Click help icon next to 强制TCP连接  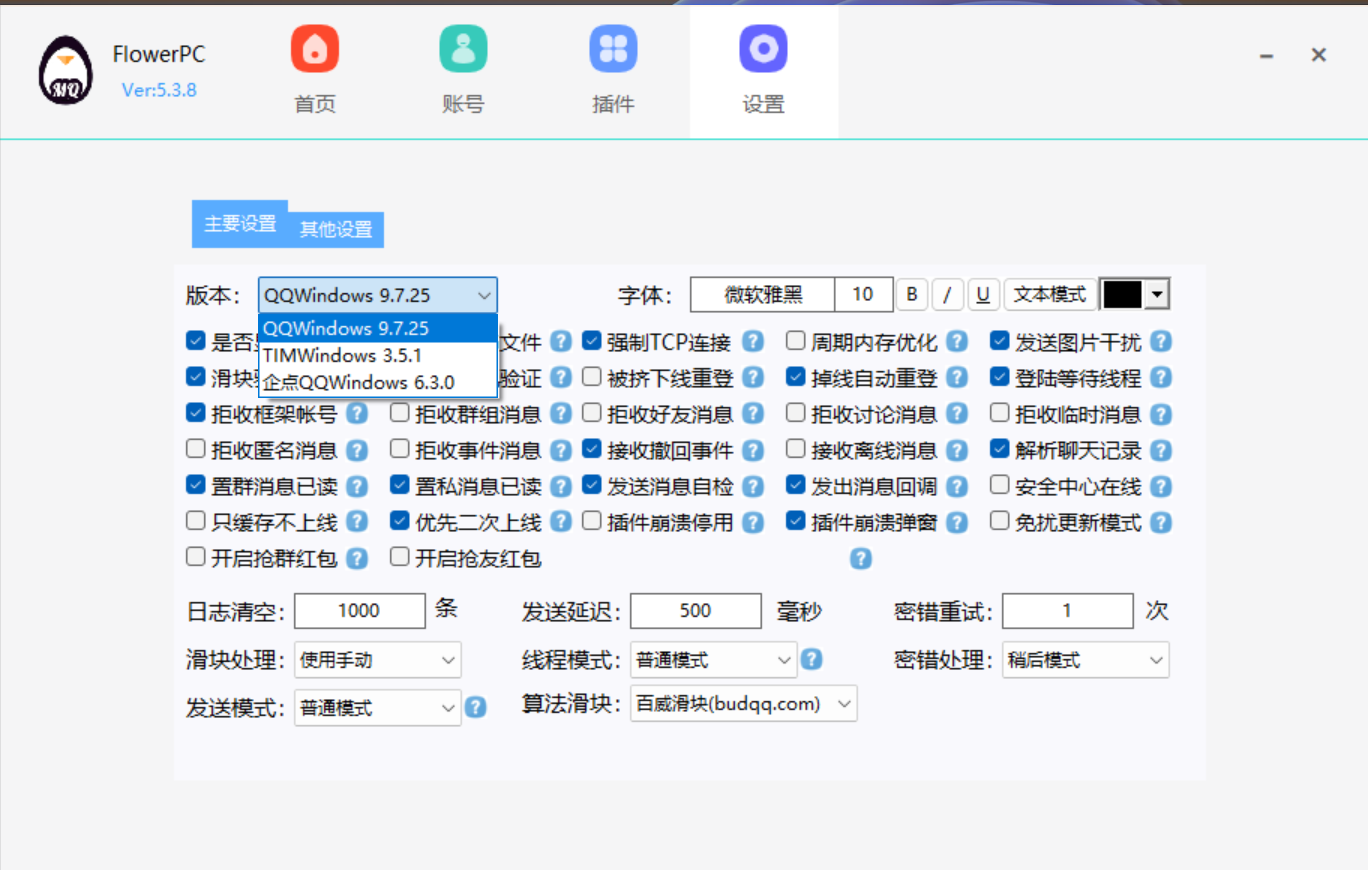[753, 343]
